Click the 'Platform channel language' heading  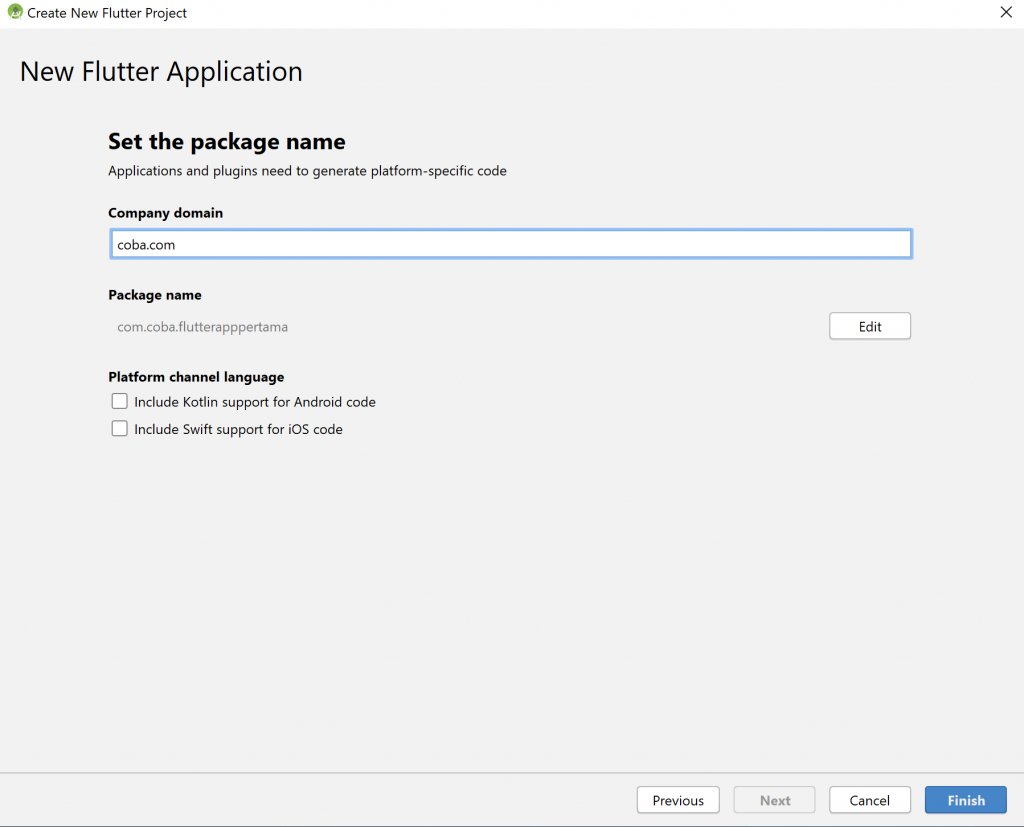tap(196, 377)
